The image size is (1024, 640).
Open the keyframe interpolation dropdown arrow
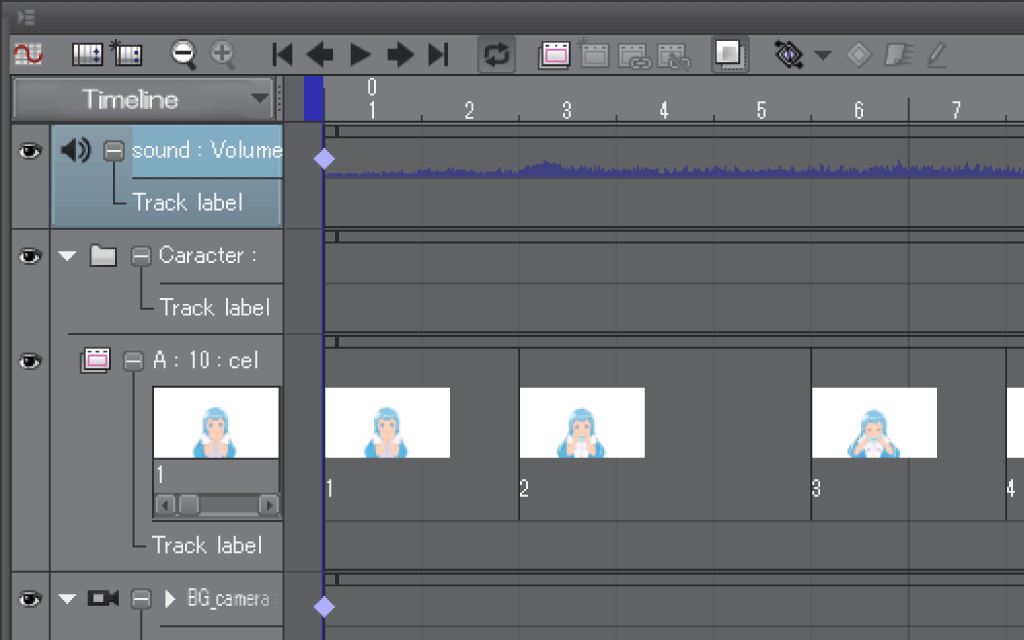point(823,55)
